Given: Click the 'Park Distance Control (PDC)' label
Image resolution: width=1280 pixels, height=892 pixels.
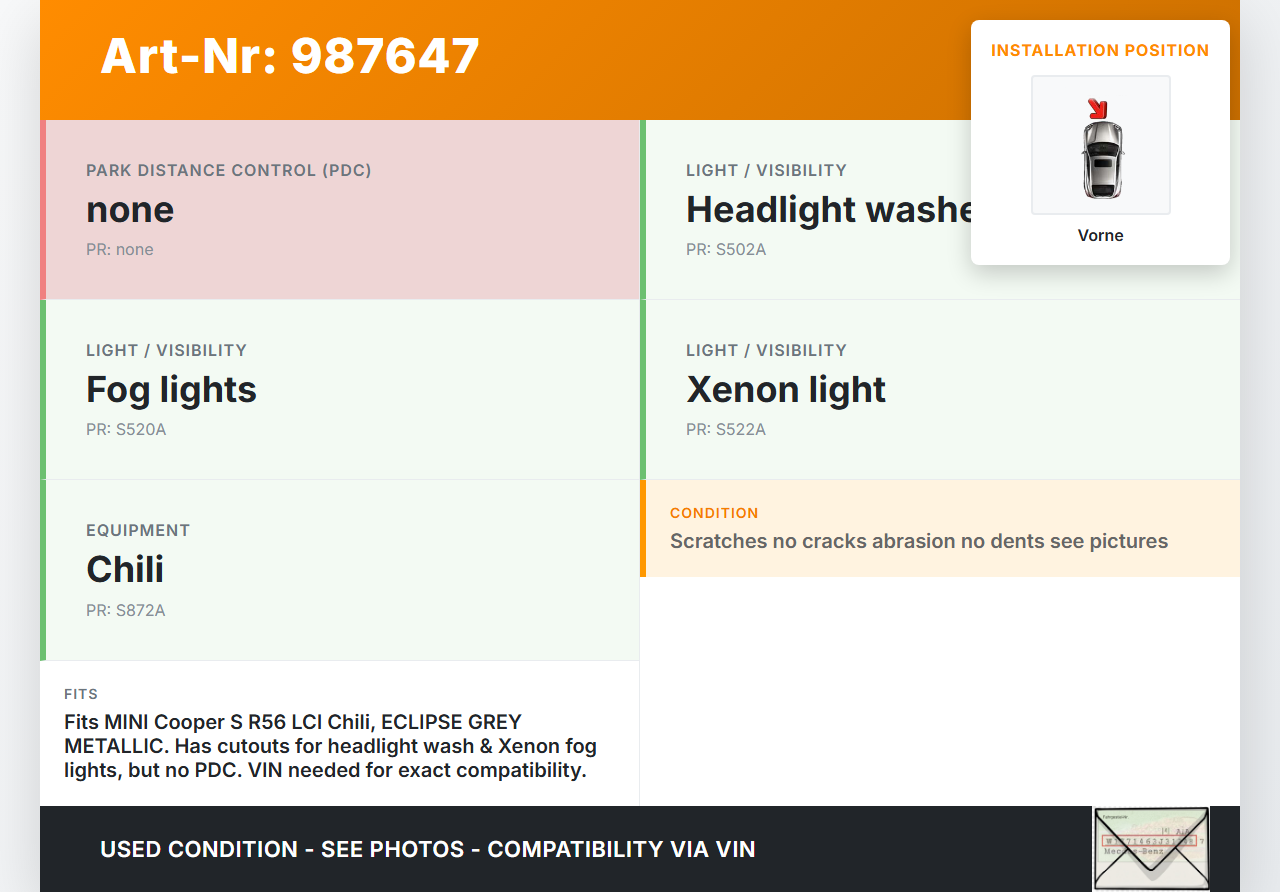Looking at the screenshot, I should 229,171.
